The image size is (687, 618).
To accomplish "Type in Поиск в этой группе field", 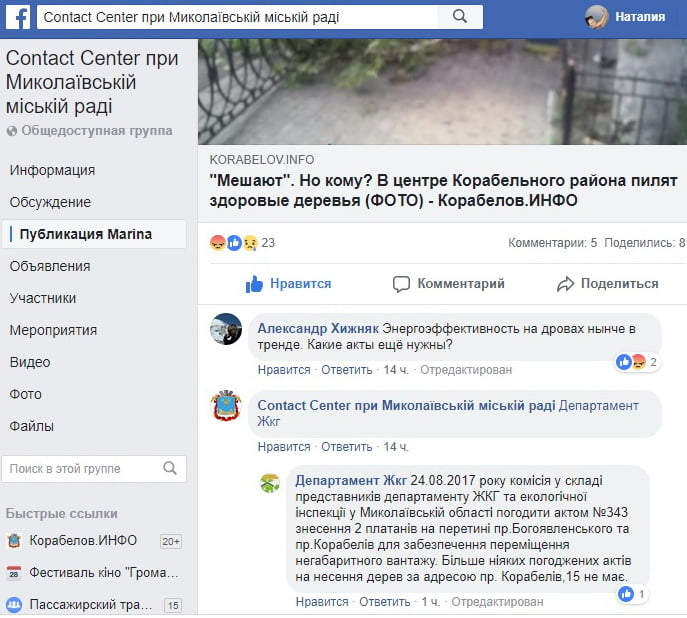I will (x=78, y=468).
